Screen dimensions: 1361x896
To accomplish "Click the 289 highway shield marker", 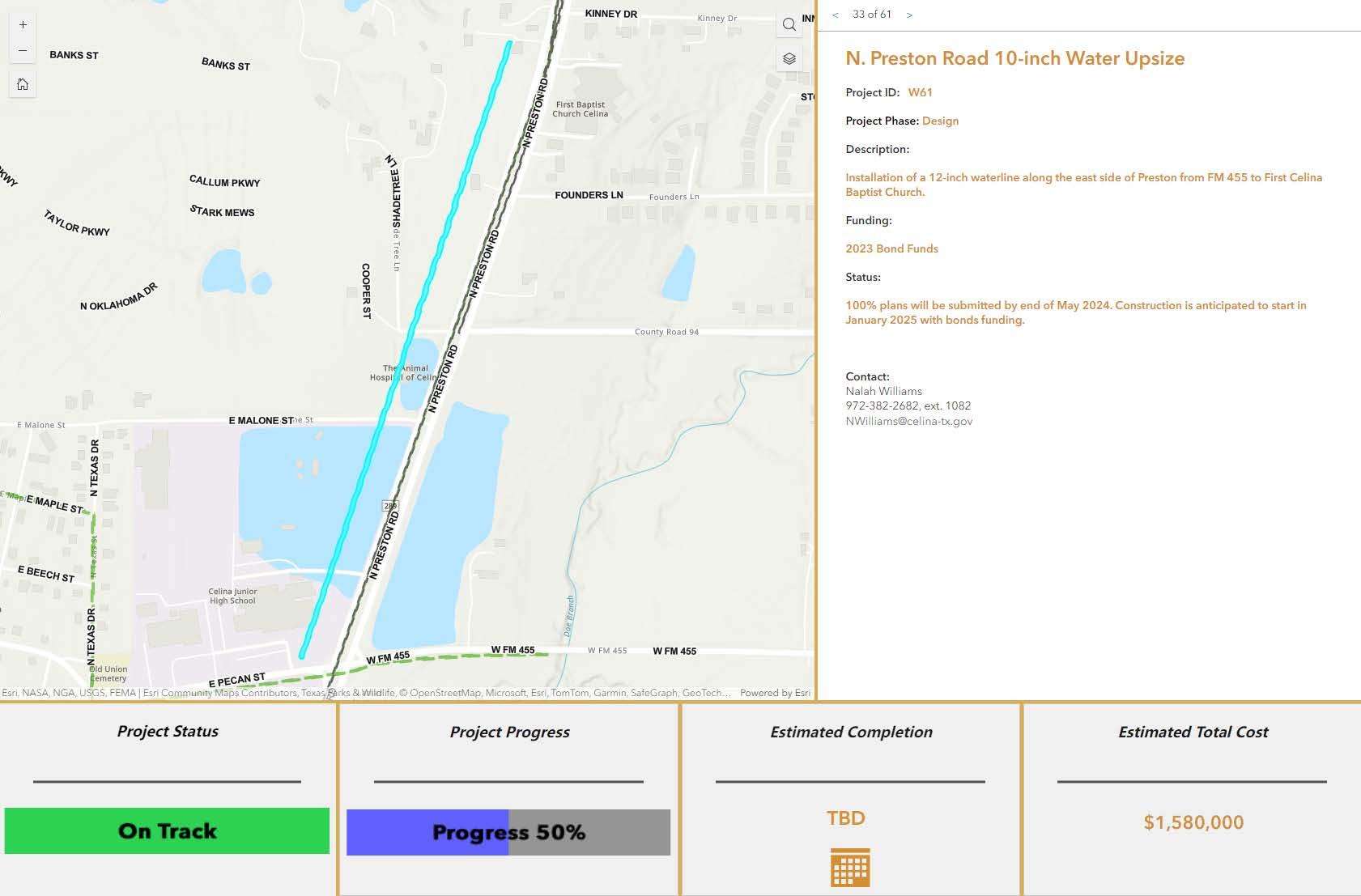I will (x=390, y=506).
